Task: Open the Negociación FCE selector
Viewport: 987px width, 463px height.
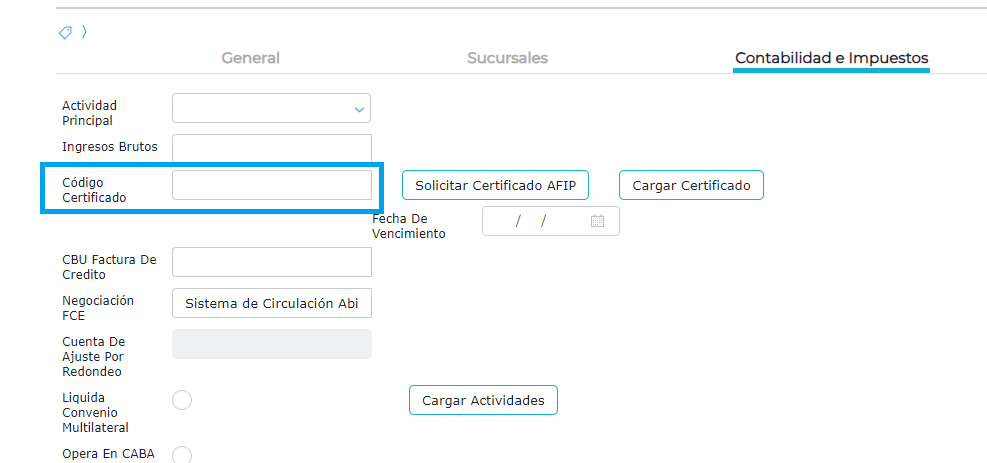Action: (271, 304)
